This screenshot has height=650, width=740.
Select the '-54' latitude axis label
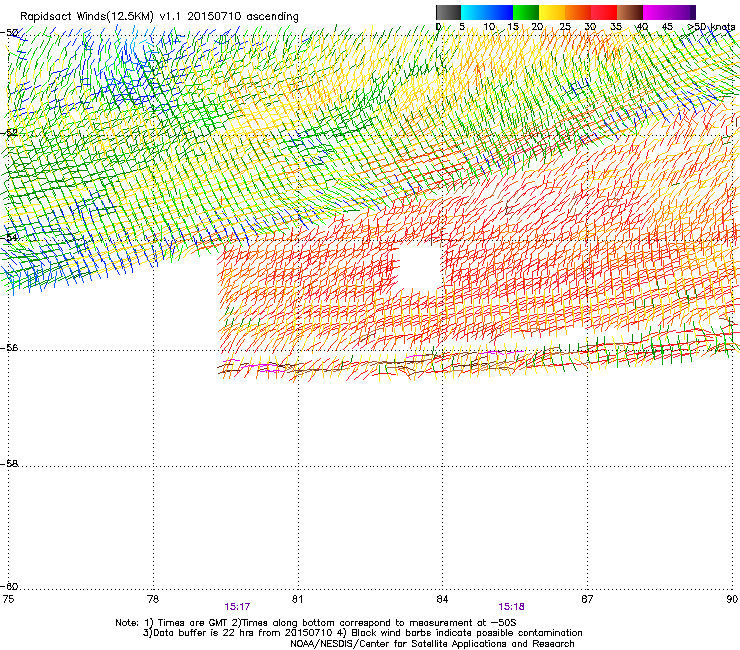10,237
